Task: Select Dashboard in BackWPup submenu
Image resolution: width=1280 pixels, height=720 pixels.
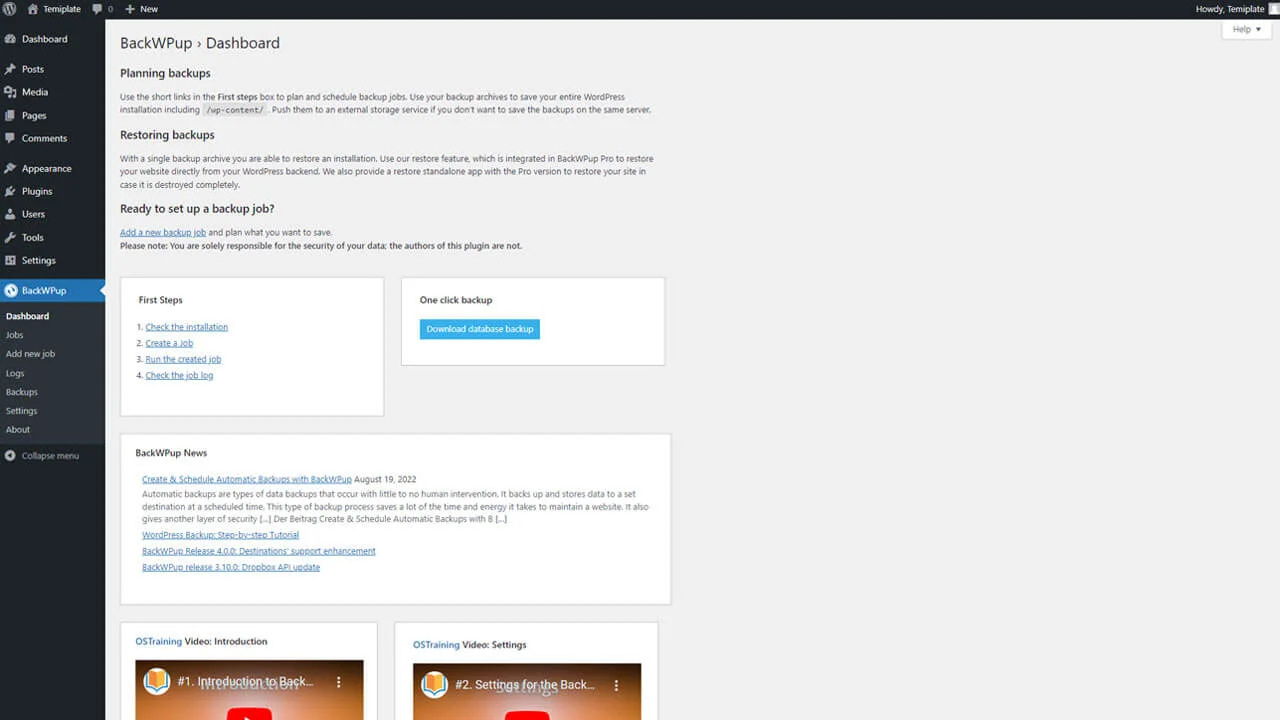Action: (x=27, y=316)
